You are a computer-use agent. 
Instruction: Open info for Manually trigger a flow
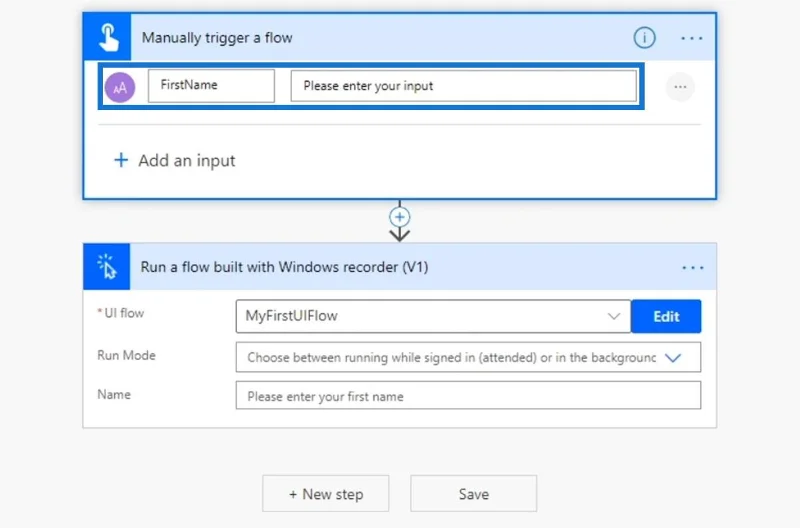pos(644,38)
